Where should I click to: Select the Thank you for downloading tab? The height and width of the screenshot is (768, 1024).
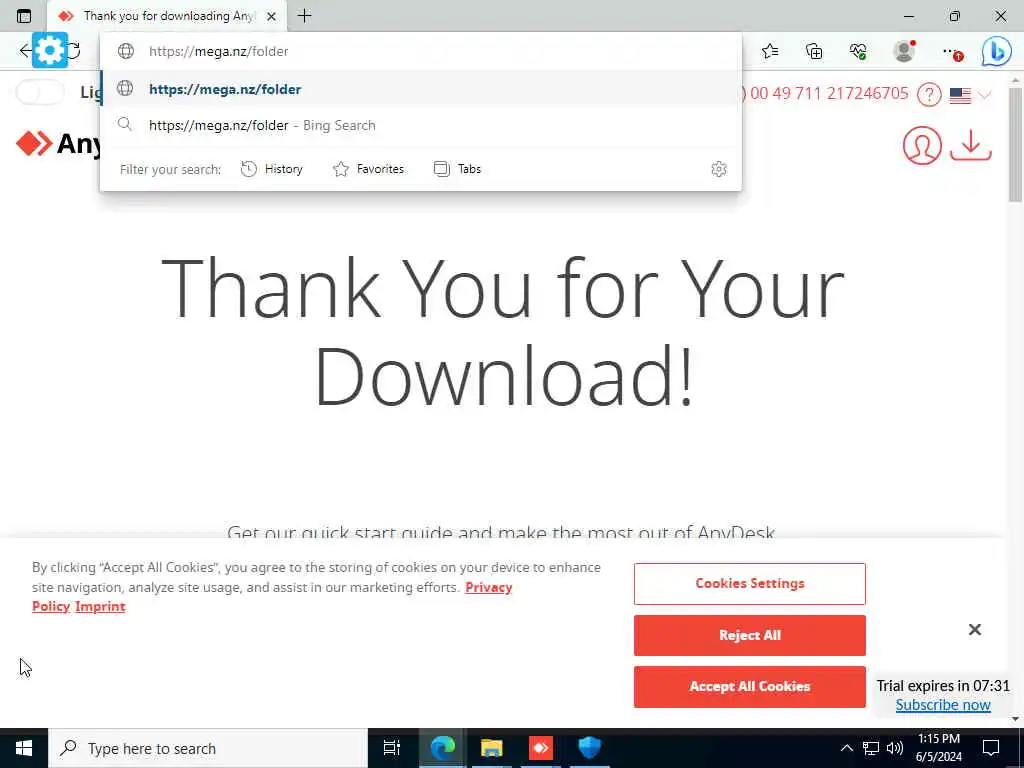(x=167, y=16)
